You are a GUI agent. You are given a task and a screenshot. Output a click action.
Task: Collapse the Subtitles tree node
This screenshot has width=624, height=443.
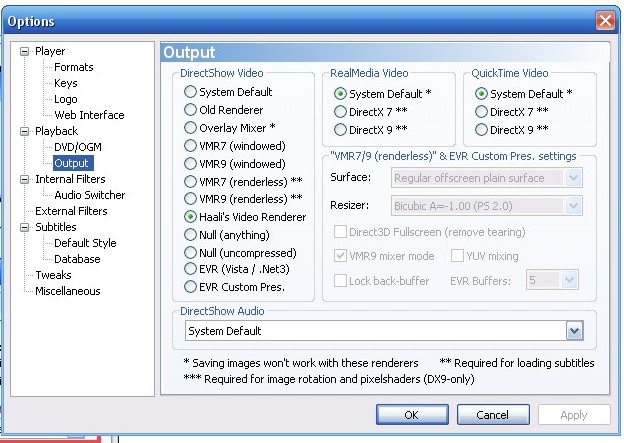point(25,227)
